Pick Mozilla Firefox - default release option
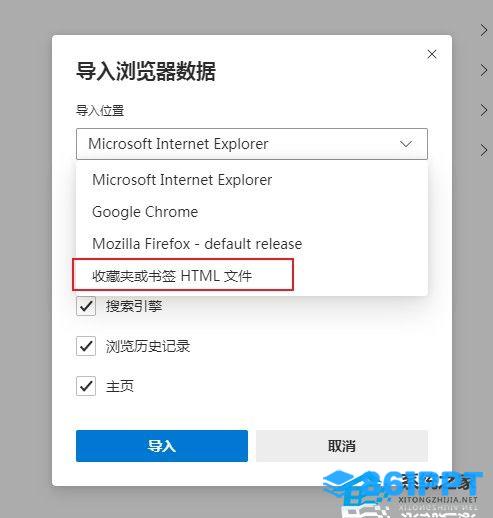493x518 pixels. click(x=252, y=244)
